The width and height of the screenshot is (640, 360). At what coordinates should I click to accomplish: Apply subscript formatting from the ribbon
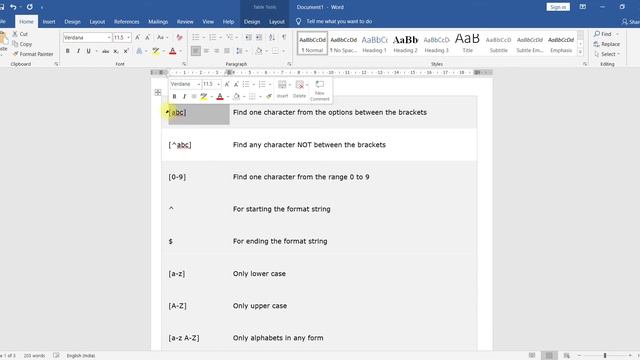click(116, 51)
